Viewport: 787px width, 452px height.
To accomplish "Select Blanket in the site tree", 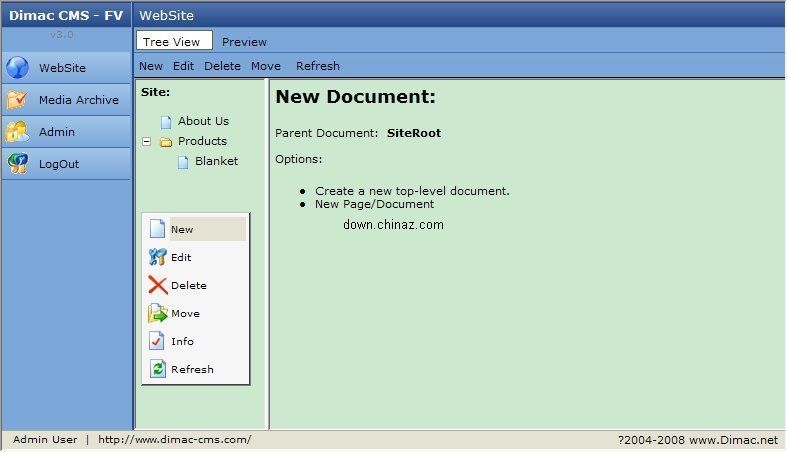I will pos(216,161).
